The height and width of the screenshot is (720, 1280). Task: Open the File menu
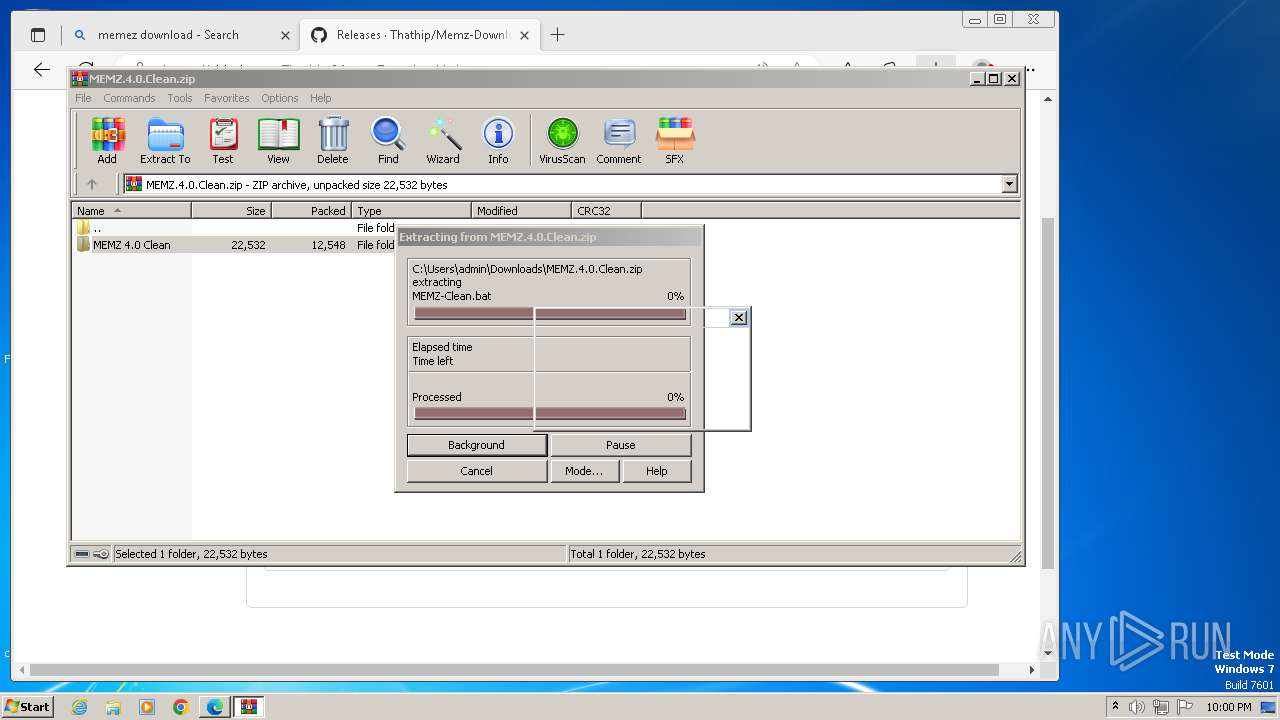tap(83, 98)
